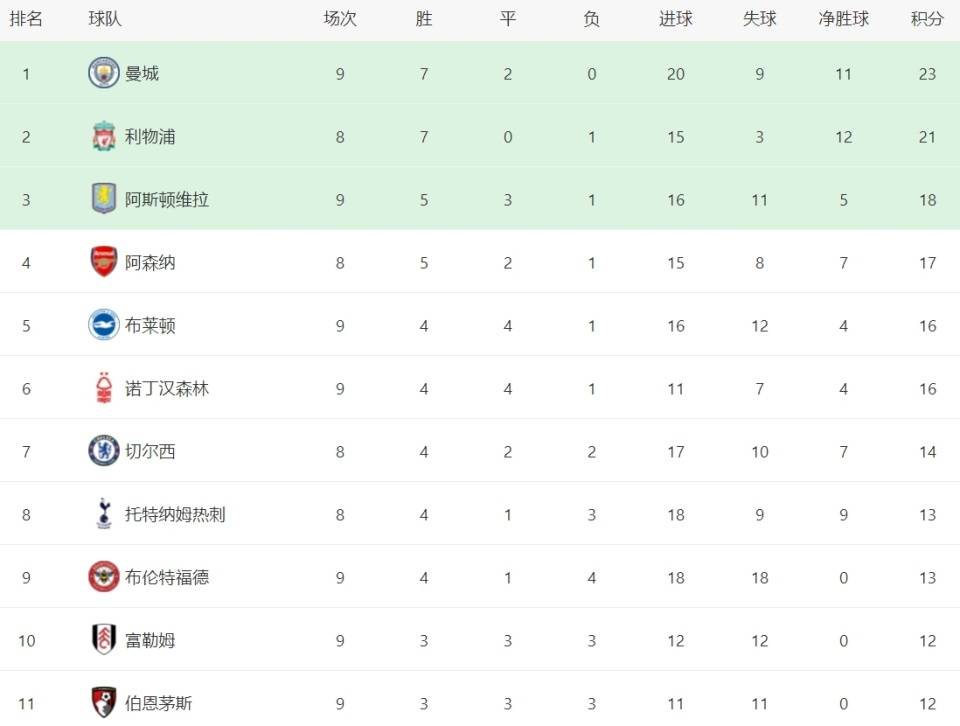This screenshot has height=726, width=960.
Task: Click the Nottingham Forest tree crest
Action: tap(104, 388)
